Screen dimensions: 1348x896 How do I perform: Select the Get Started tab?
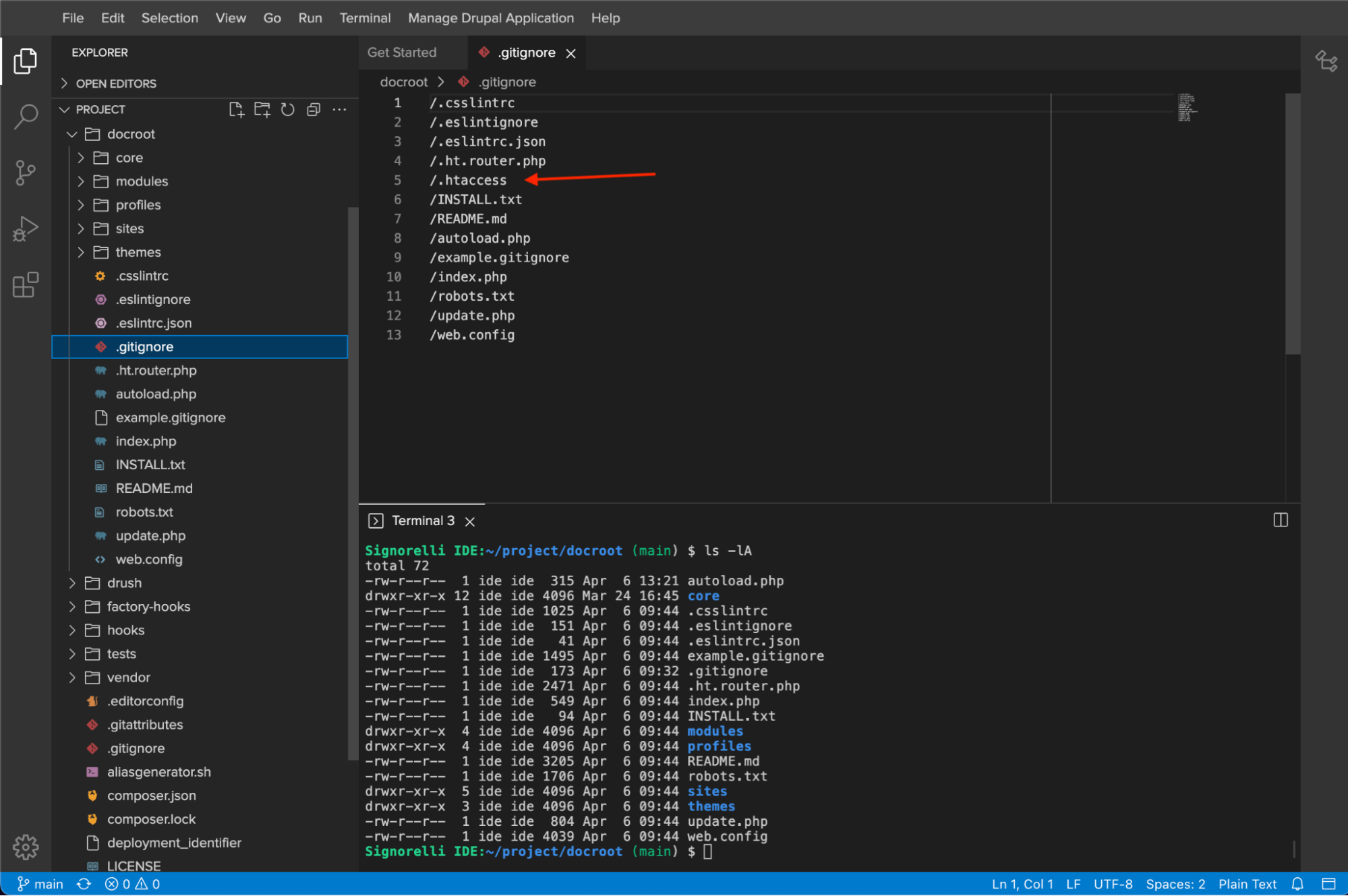402,52
